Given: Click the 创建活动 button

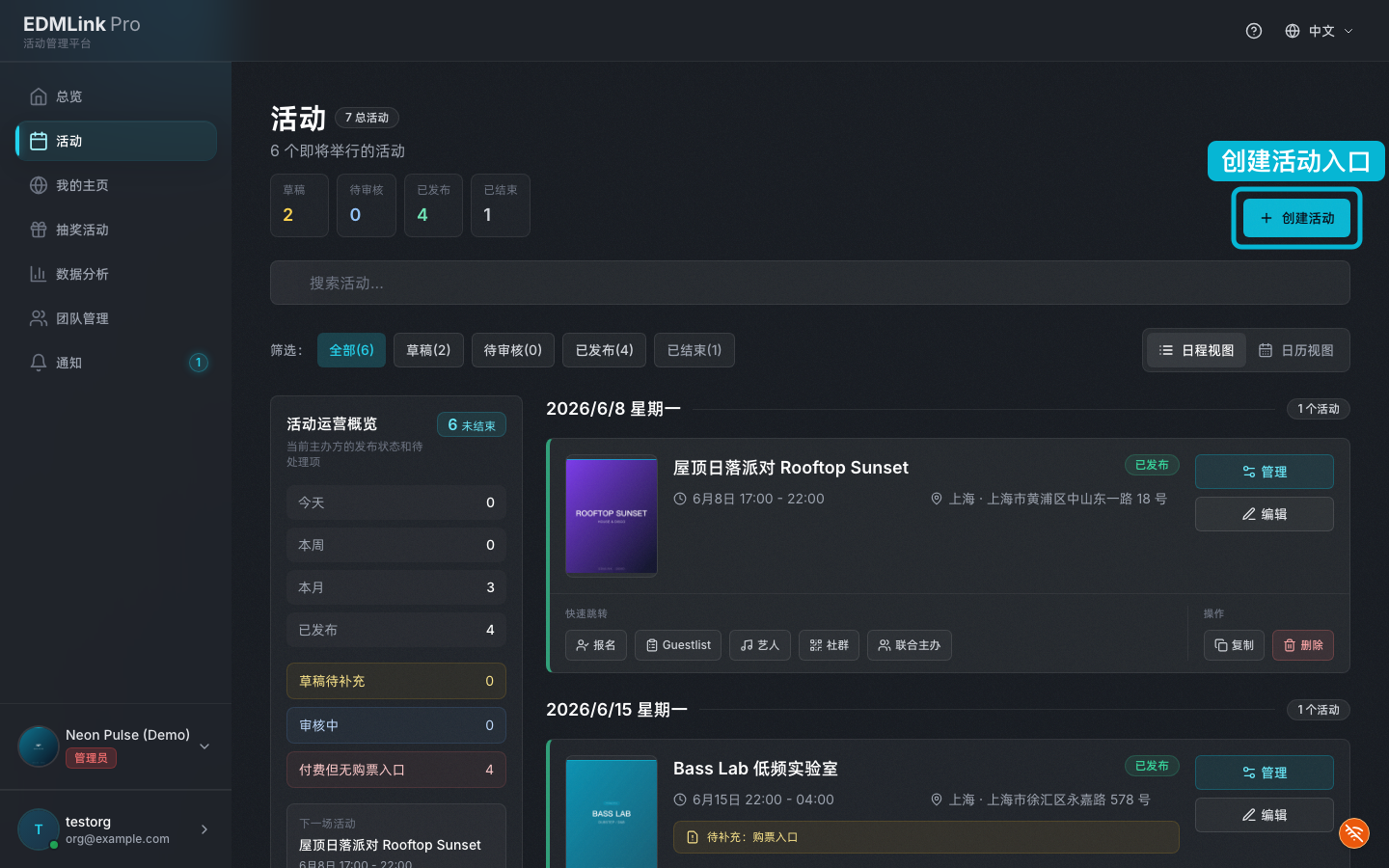Looking at the screenshot, I should [x=1296, y=218].
